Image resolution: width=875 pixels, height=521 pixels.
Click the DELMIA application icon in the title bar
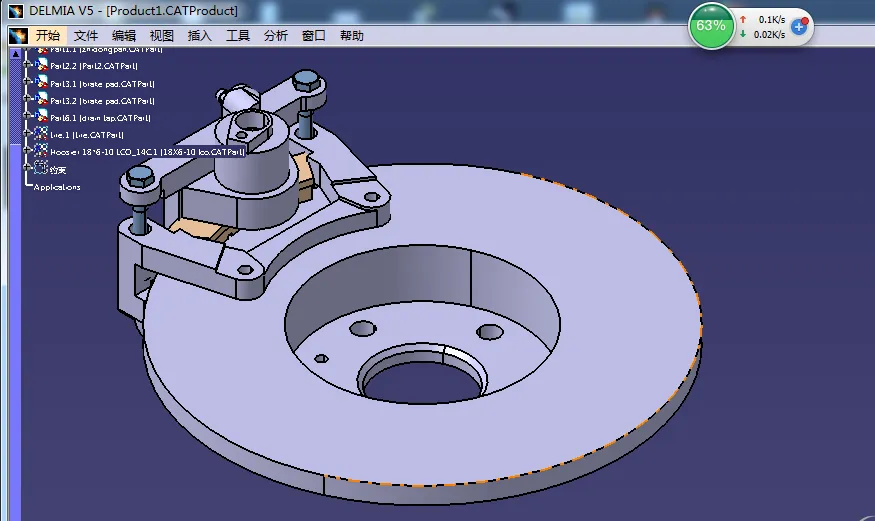point(13,11)
